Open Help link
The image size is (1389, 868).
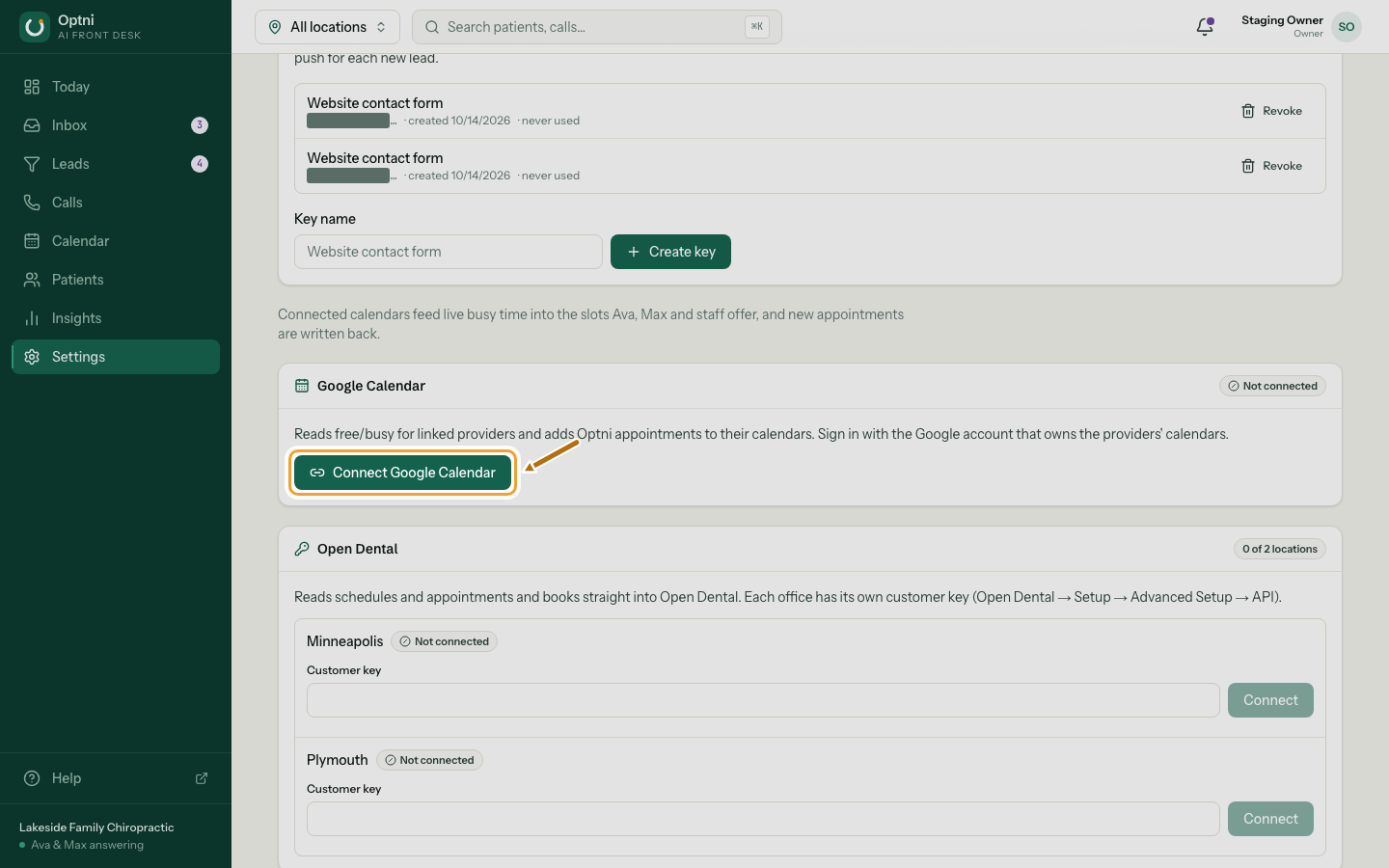pyautogui.click(x=116, y=778)
